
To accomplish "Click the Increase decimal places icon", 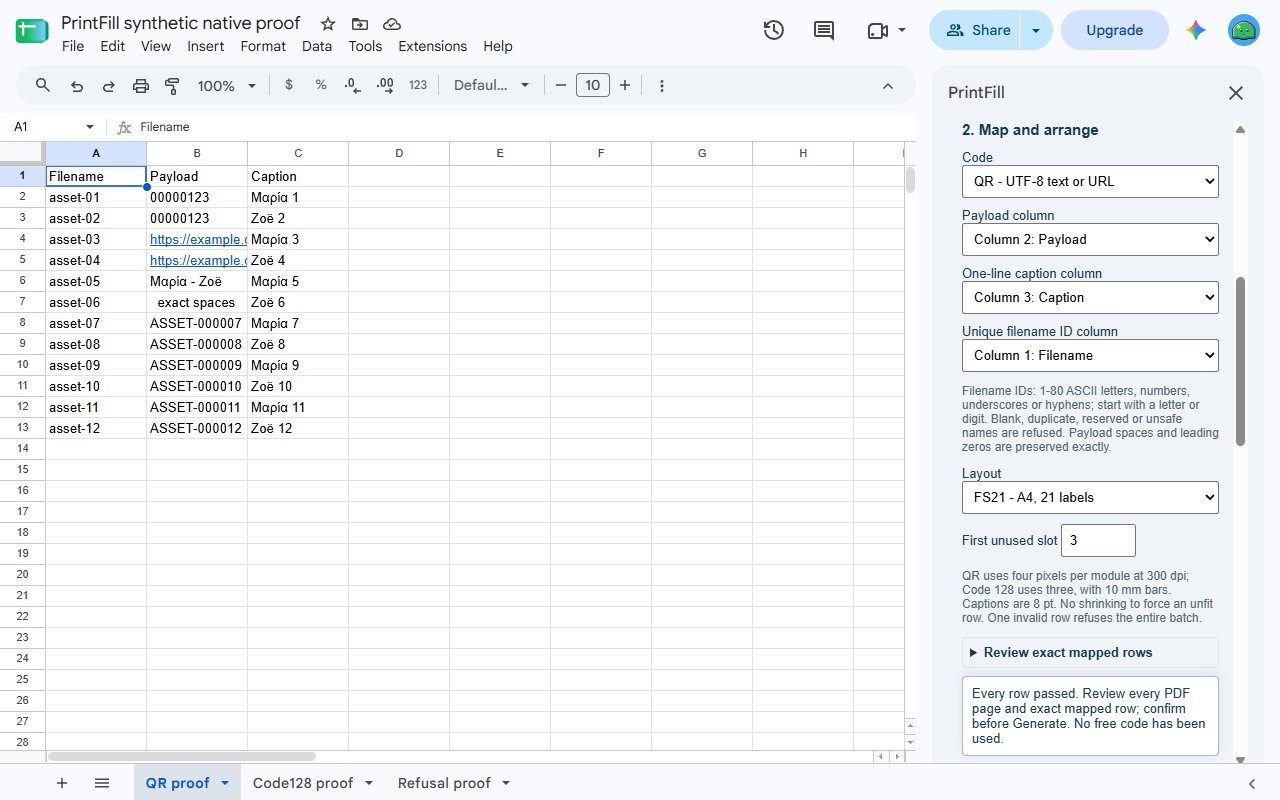I will click(385, 86).
